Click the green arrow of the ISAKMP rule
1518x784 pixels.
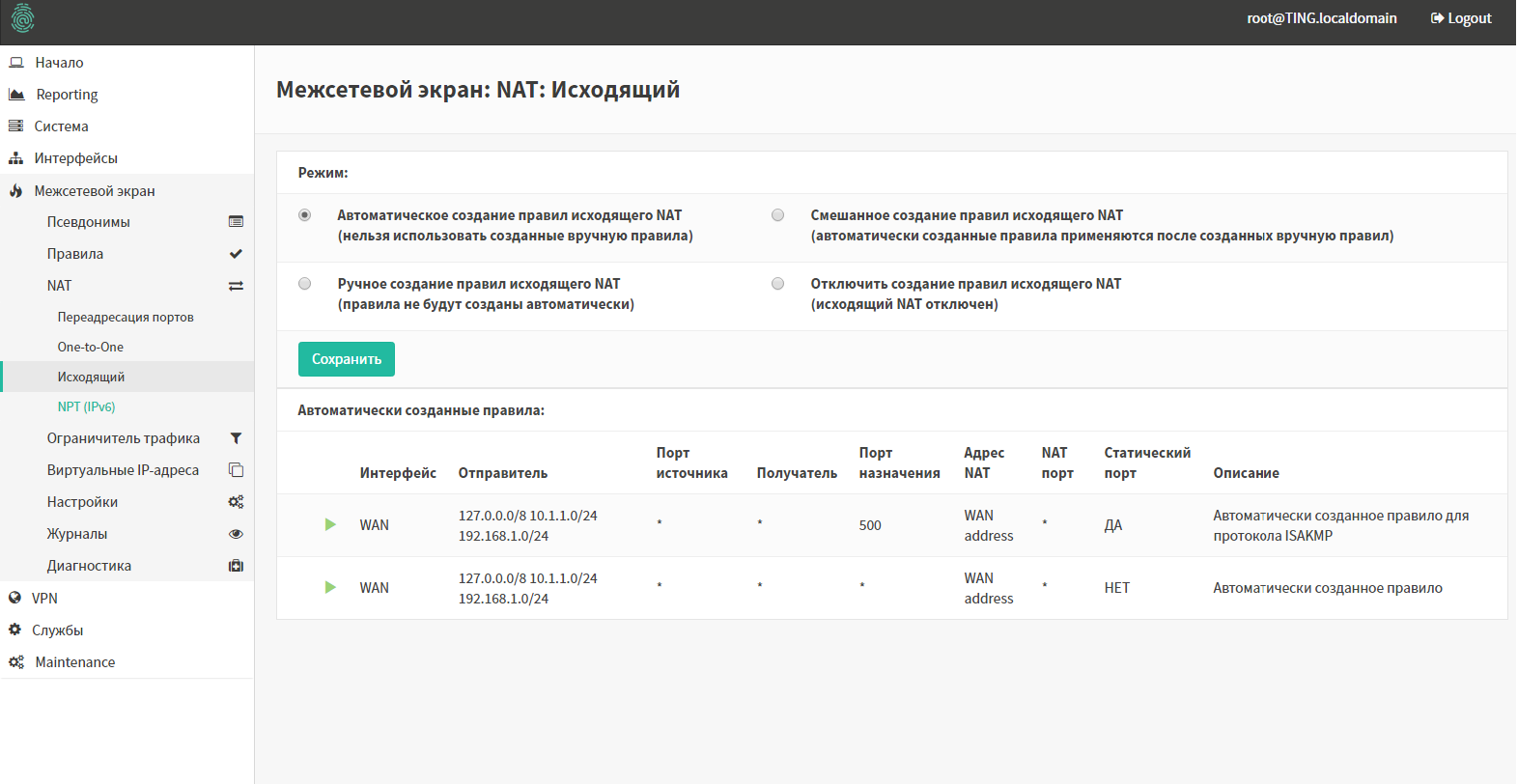[330, 525]
